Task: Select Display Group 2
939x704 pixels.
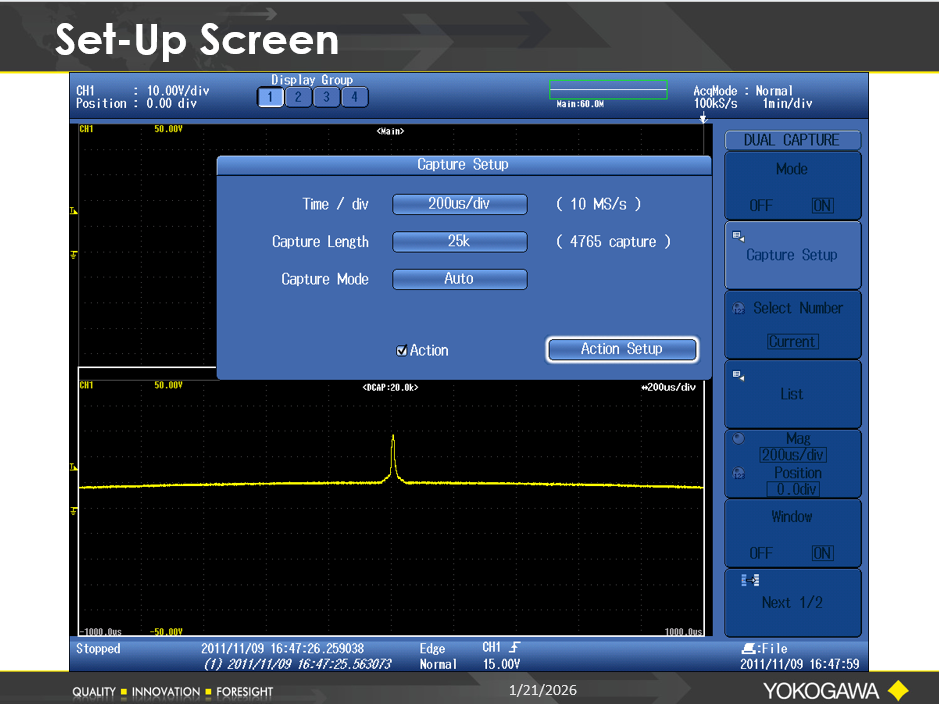Action: pyautogui.click(x=298, y=97)
